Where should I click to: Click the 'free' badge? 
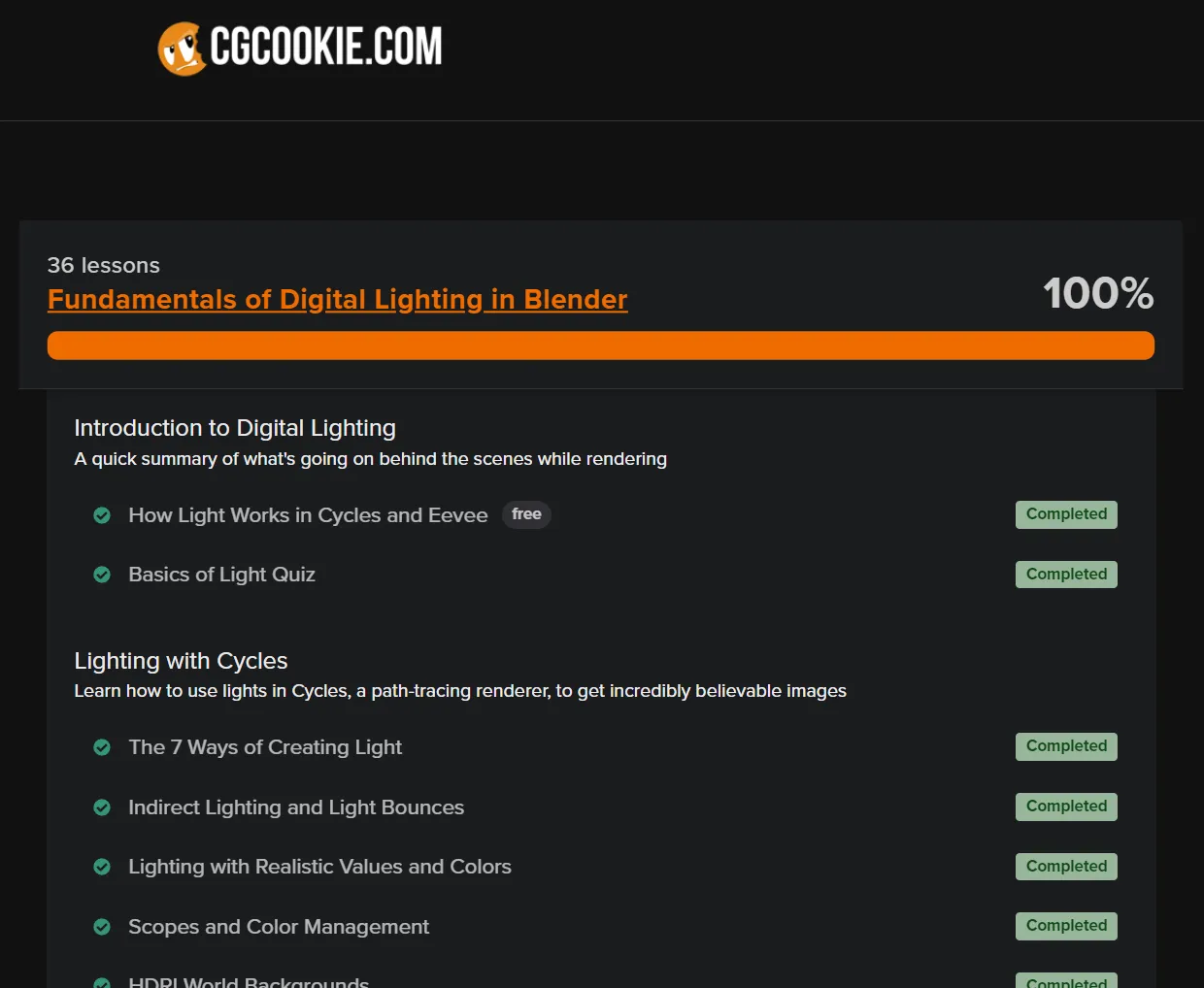pos(526,514)
